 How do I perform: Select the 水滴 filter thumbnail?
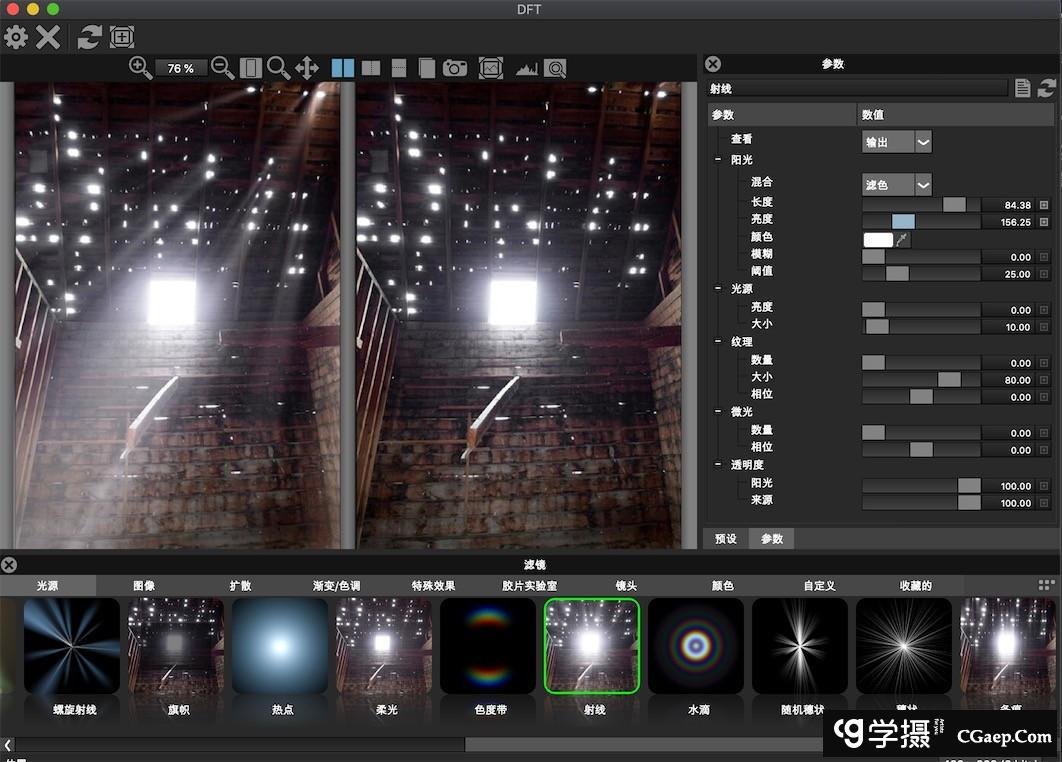[696, 646]
